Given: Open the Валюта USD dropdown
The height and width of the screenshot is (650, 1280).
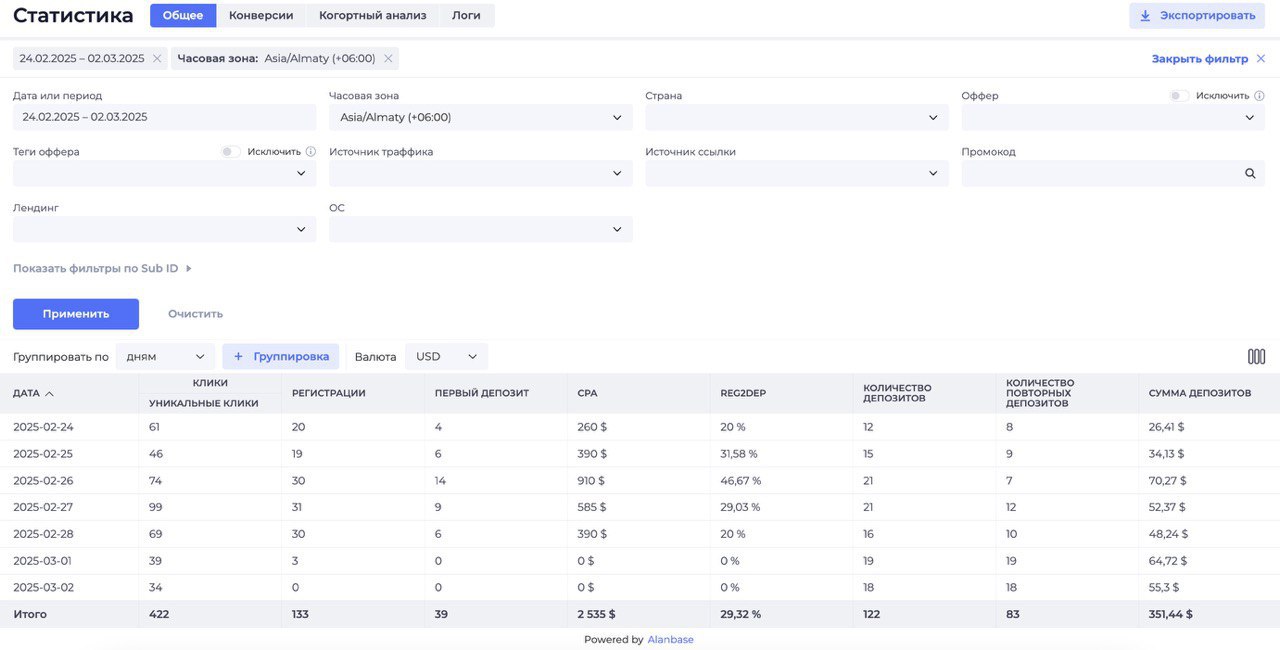Looking at the screenshot, I should click(446, 357).
